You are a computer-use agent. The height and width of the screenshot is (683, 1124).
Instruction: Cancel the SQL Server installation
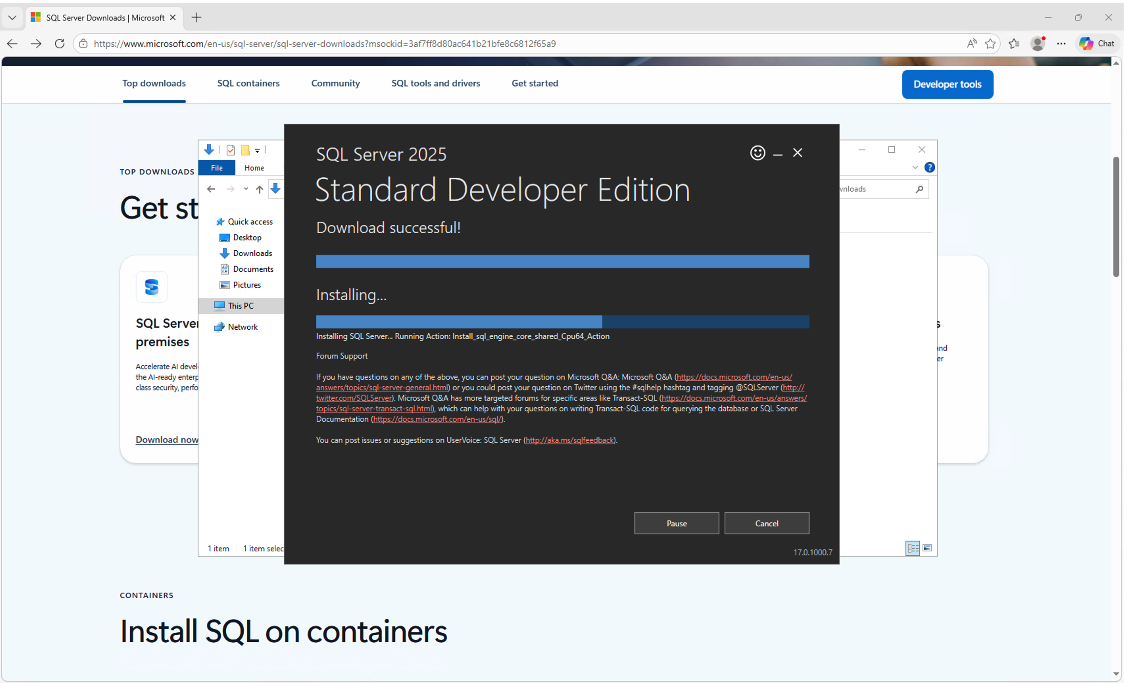[x=766, y=523]
